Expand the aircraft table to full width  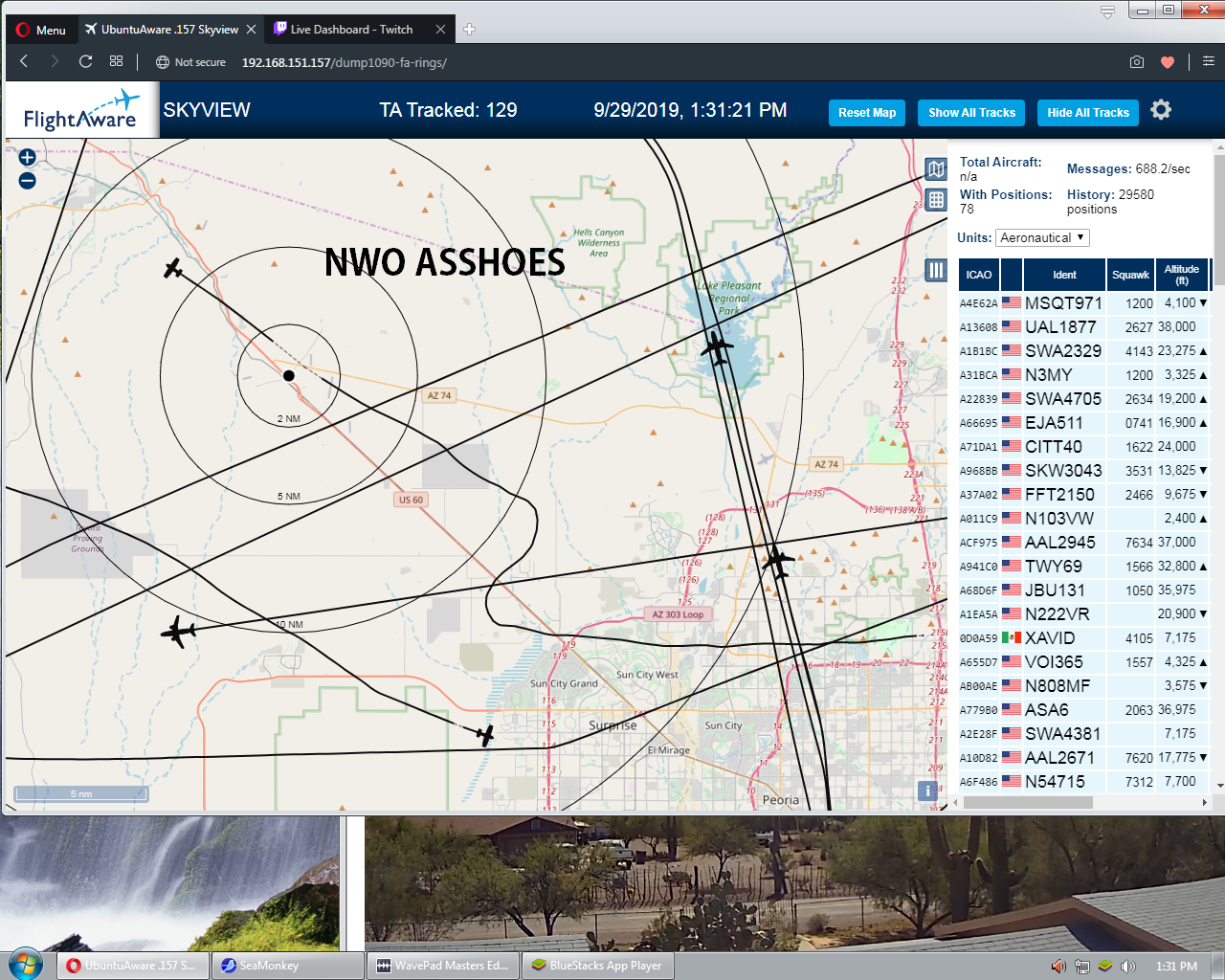(936, 200)
